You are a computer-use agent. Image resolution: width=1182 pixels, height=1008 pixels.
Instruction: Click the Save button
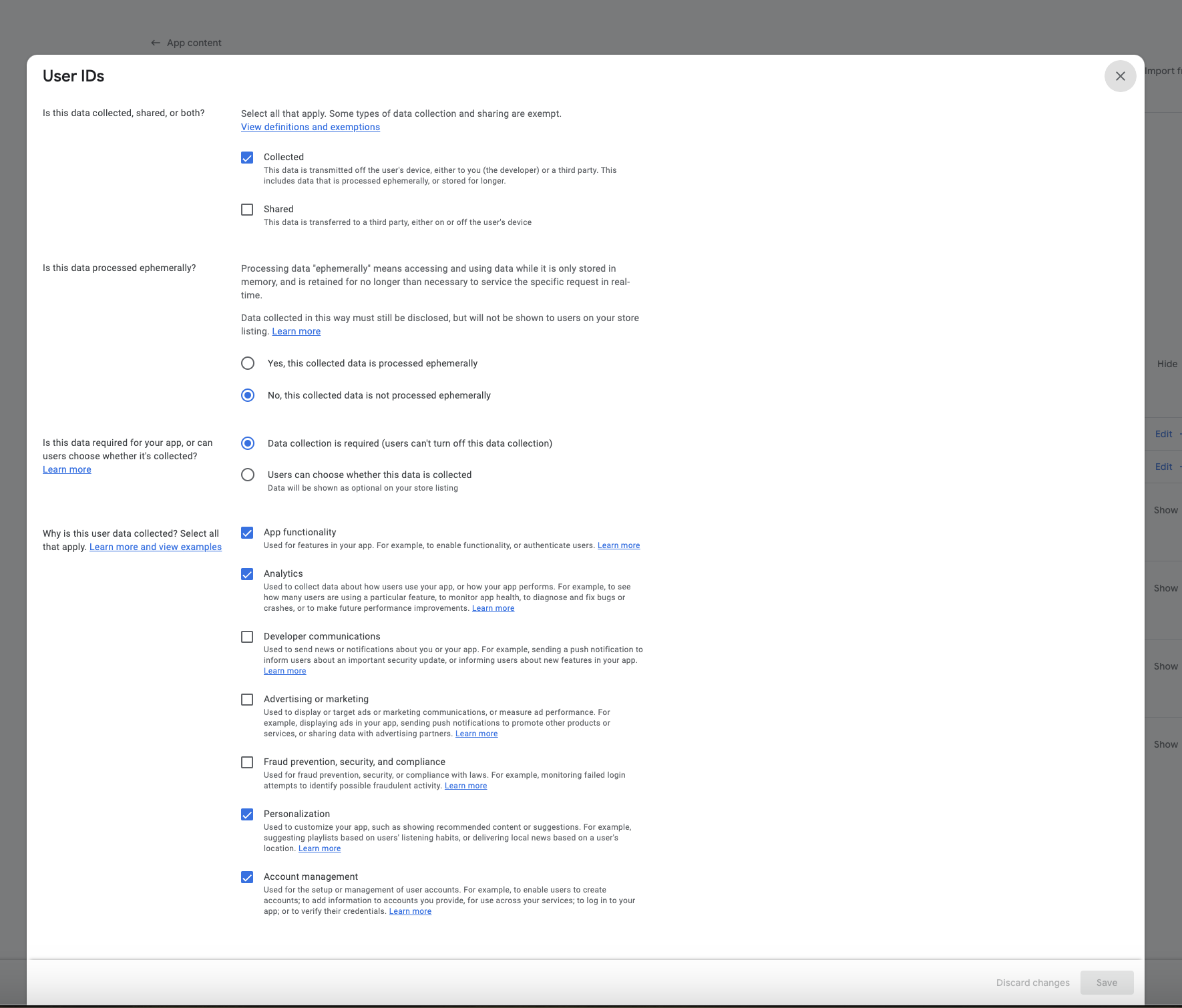[x=1107, y=982]
